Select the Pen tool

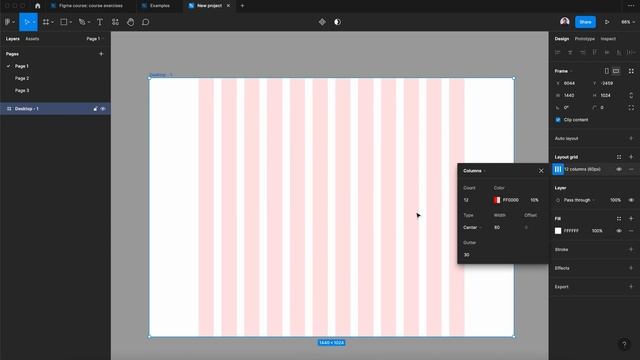pos(82,22)
